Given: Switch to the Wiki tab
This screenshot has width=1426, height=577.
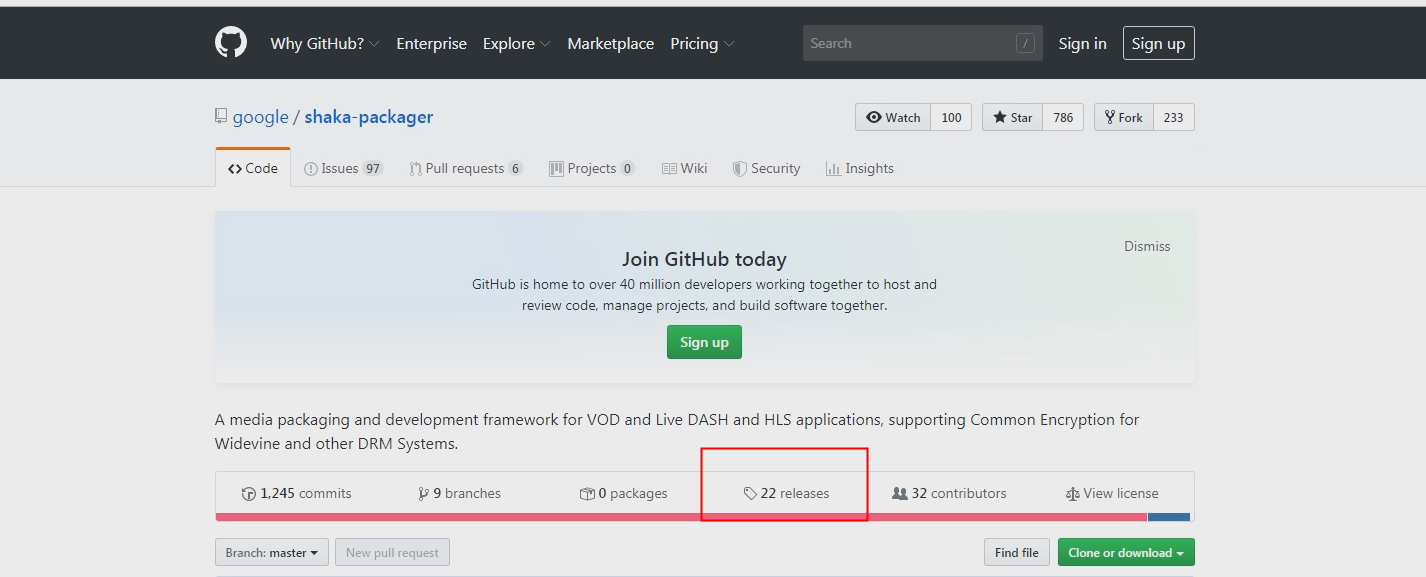Looking at the screenshot, I should point(684,168).
